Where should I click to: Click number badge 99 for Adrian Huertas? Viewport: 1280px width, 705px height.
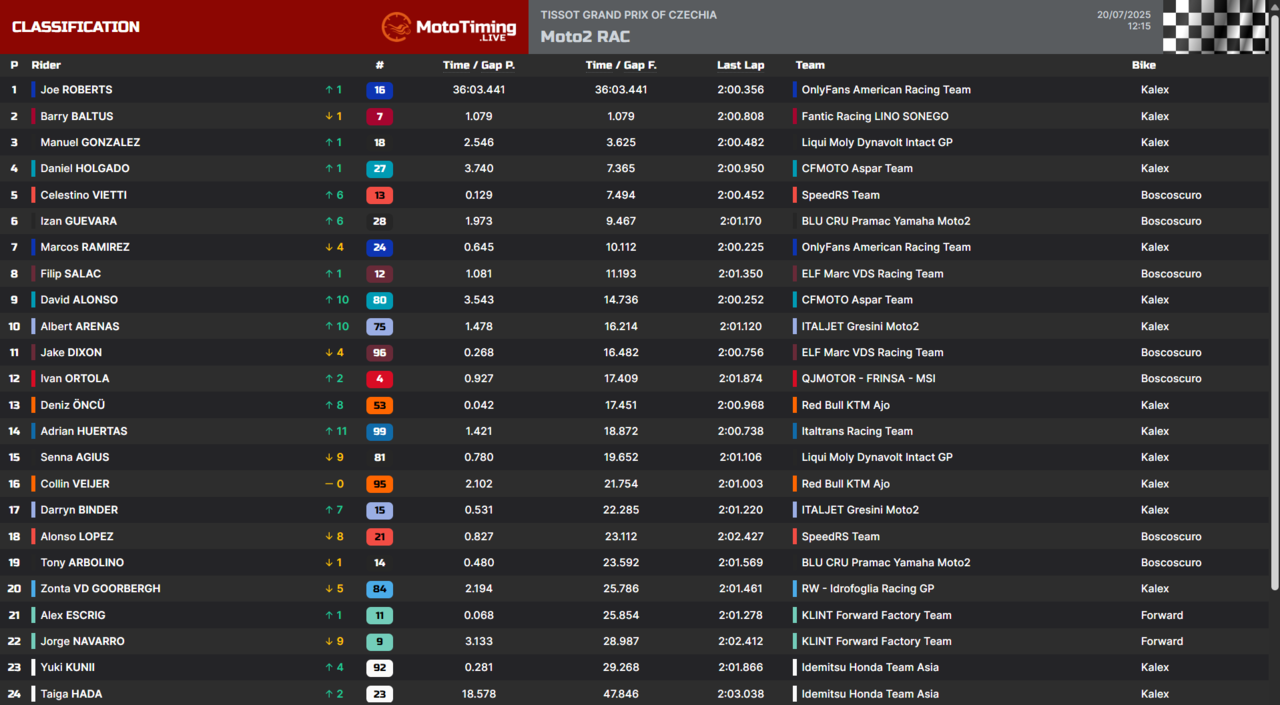[379, 431]
